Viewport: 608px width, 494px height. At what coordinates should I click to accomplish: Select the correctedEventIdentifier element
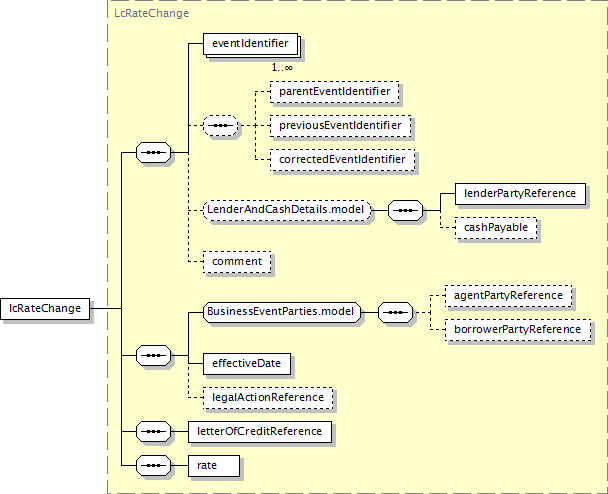click(342, 160)
